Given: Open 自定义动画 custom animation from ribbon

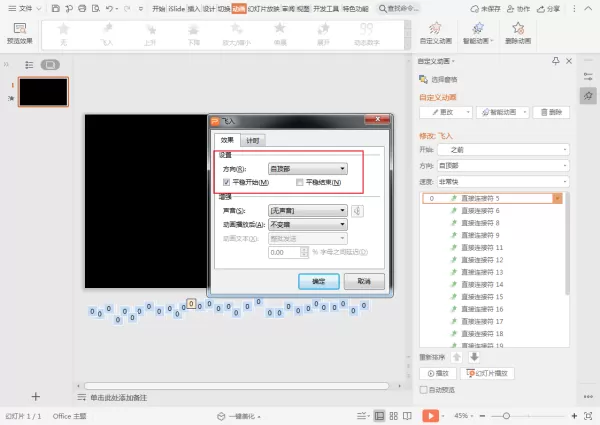Looking at the screenshot, I should [x=435, y=34].
